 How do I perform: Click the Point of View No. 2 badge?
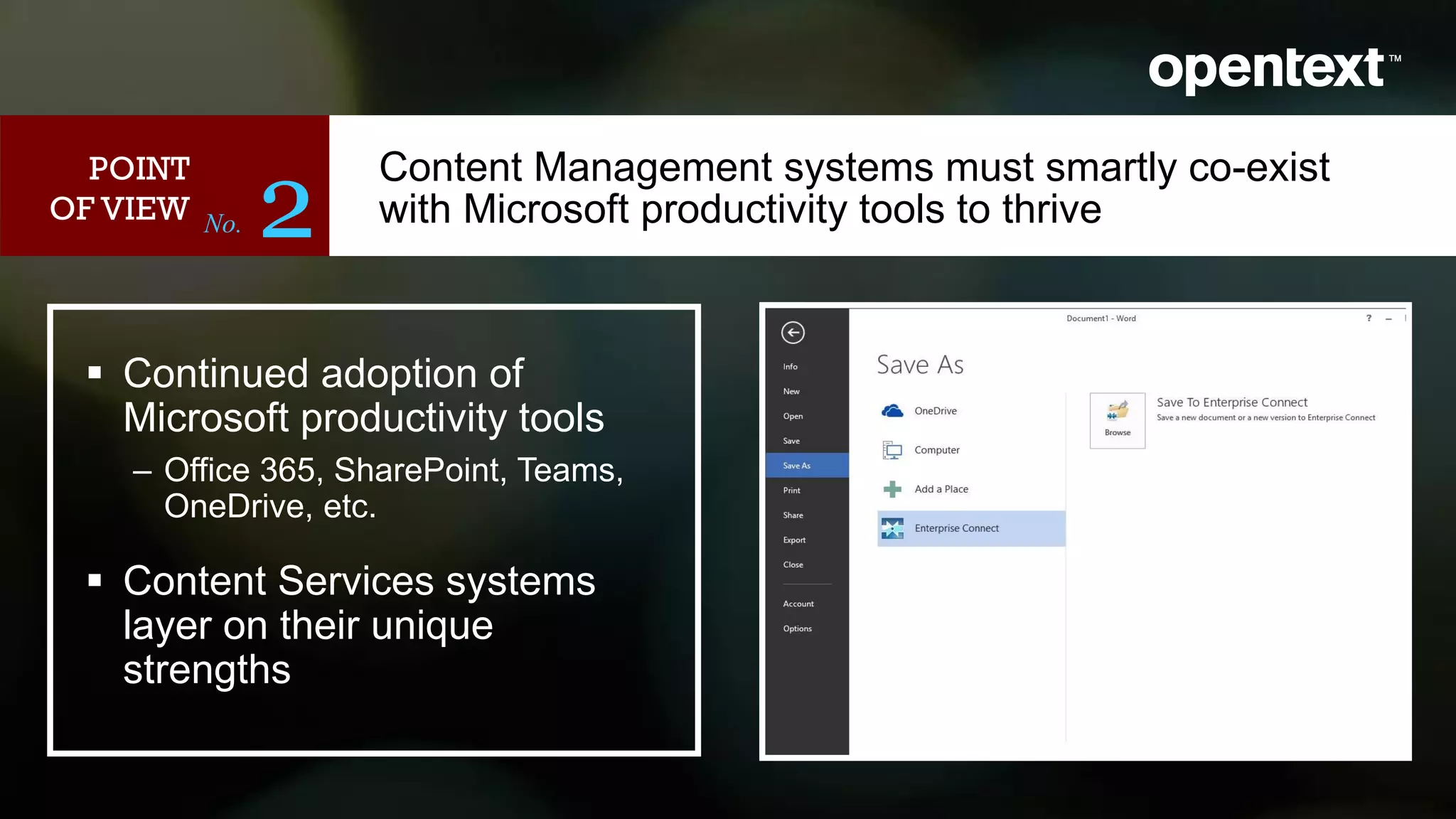(165, 186)
